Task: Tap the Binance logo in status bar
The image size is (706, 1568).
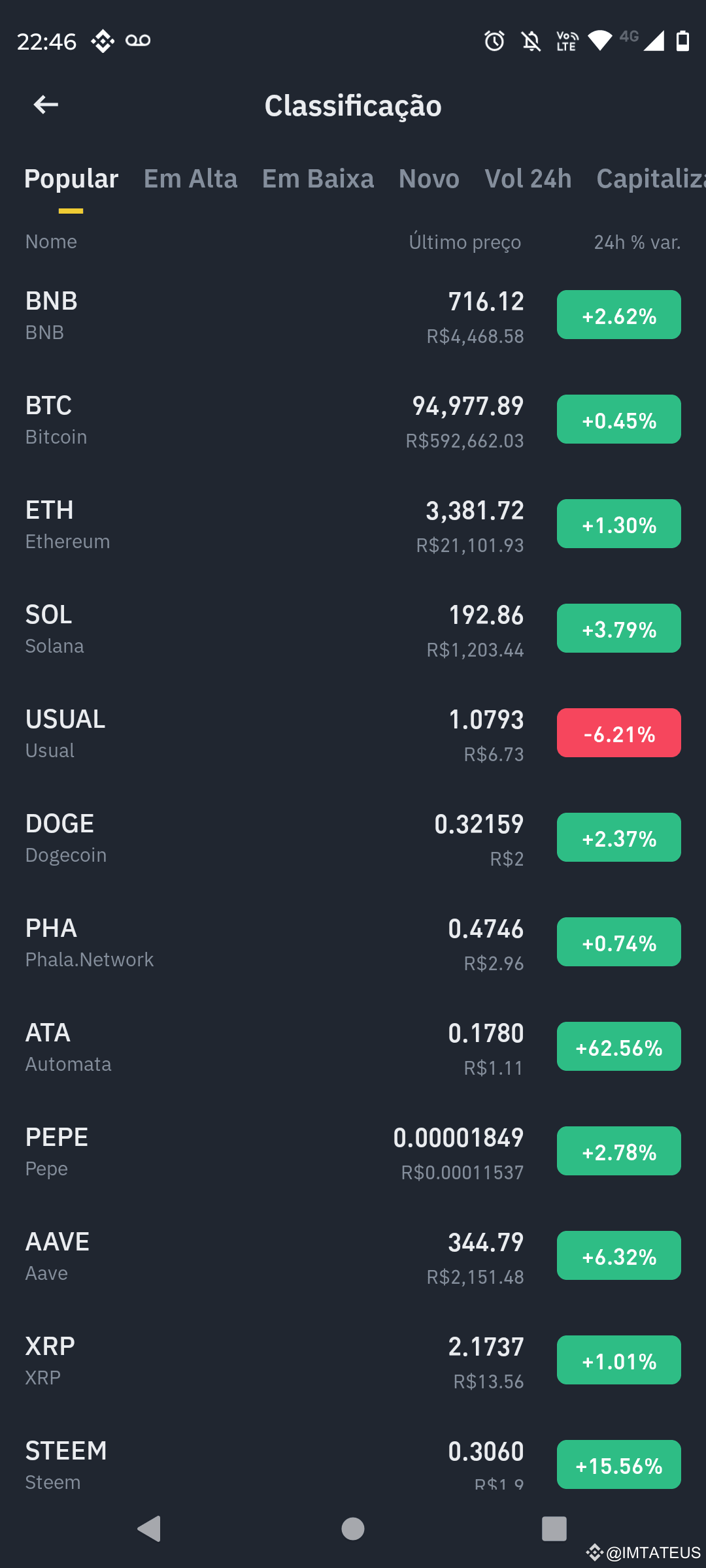Action: pyautogui.click(x=103, y=41)
